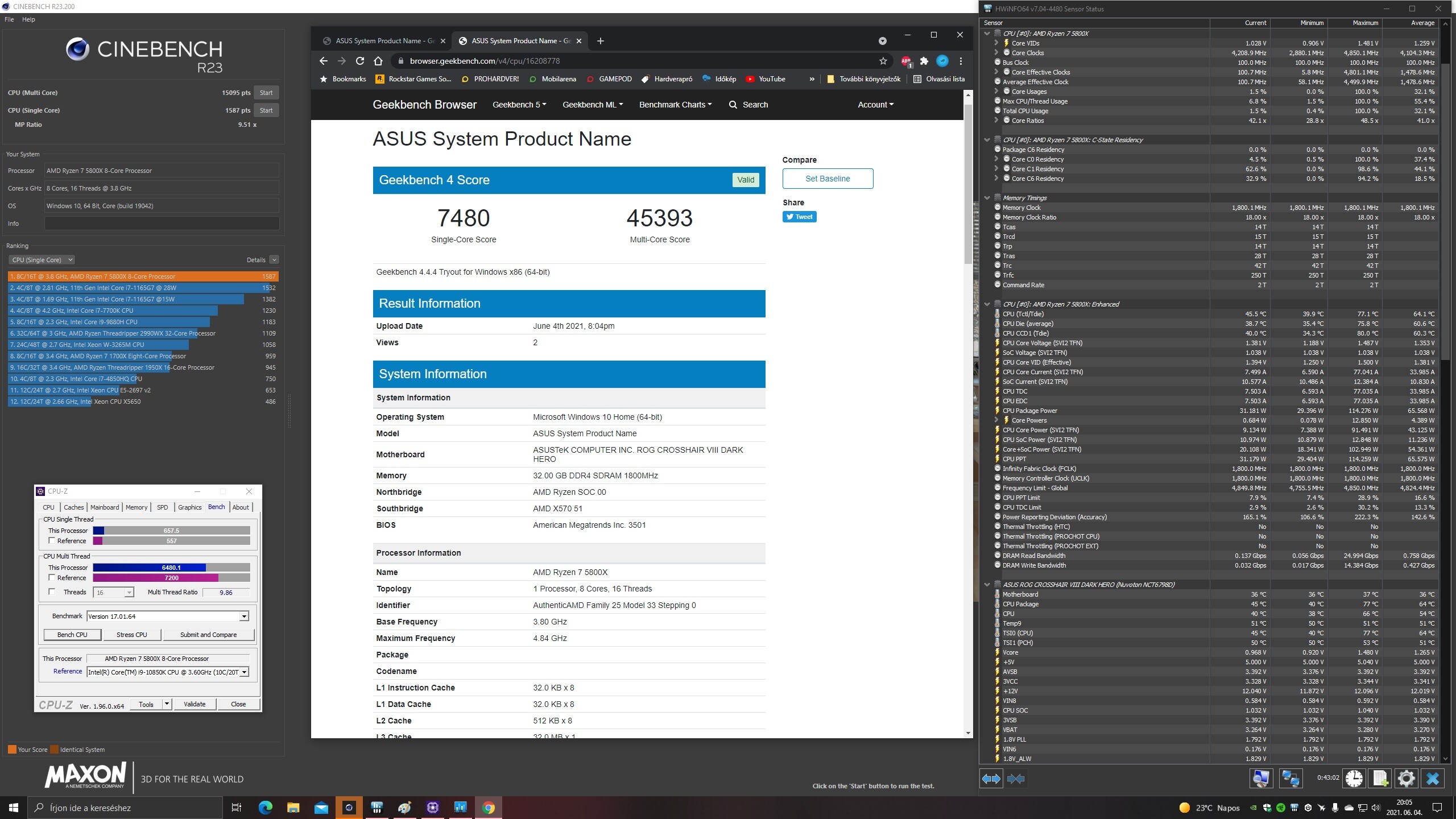Click Tweet share button
Screen dimensions: 1456x819
pyautogui.click(x=799, y=217)
